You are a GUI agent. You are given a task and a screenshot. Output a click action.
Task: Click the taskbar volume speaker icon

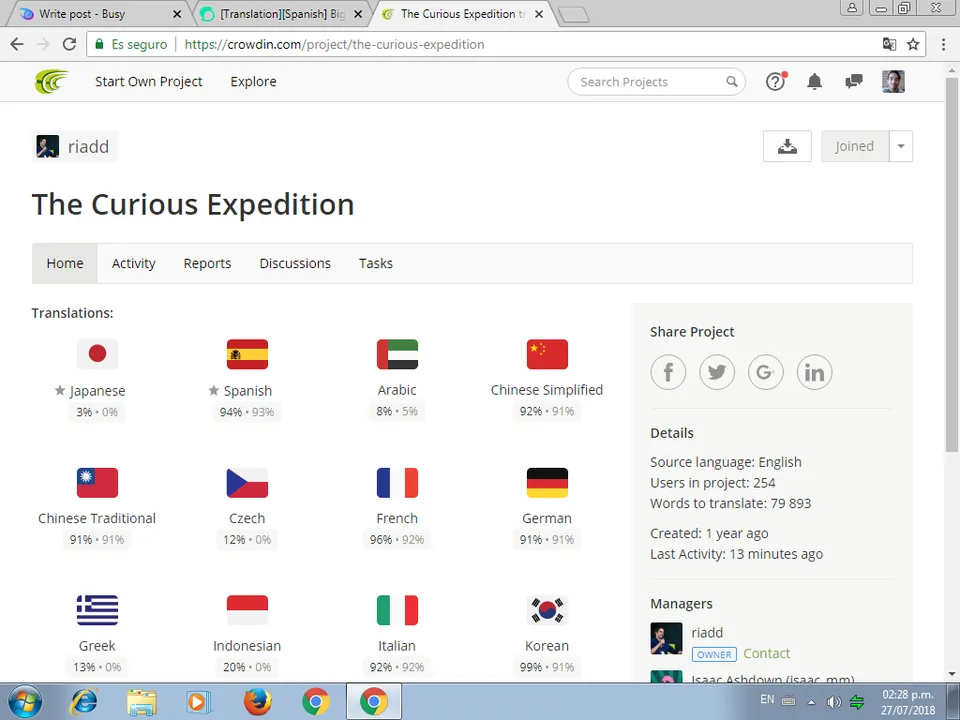[833, 702]
